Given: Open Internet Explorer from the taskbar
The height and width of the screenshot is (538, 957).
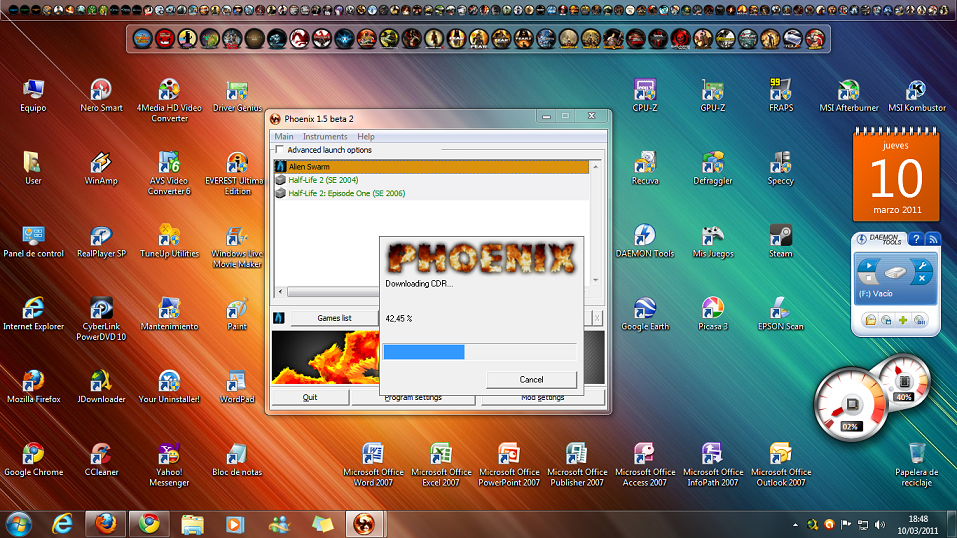Looking at the screenshot, I should tap(62, 524).
